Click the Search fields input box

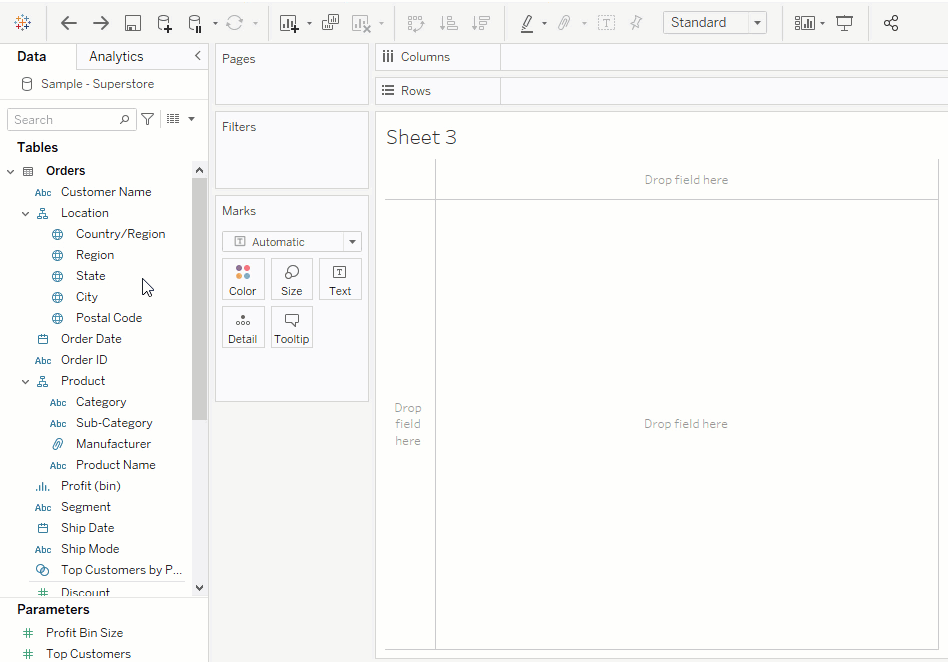(65, 120)
